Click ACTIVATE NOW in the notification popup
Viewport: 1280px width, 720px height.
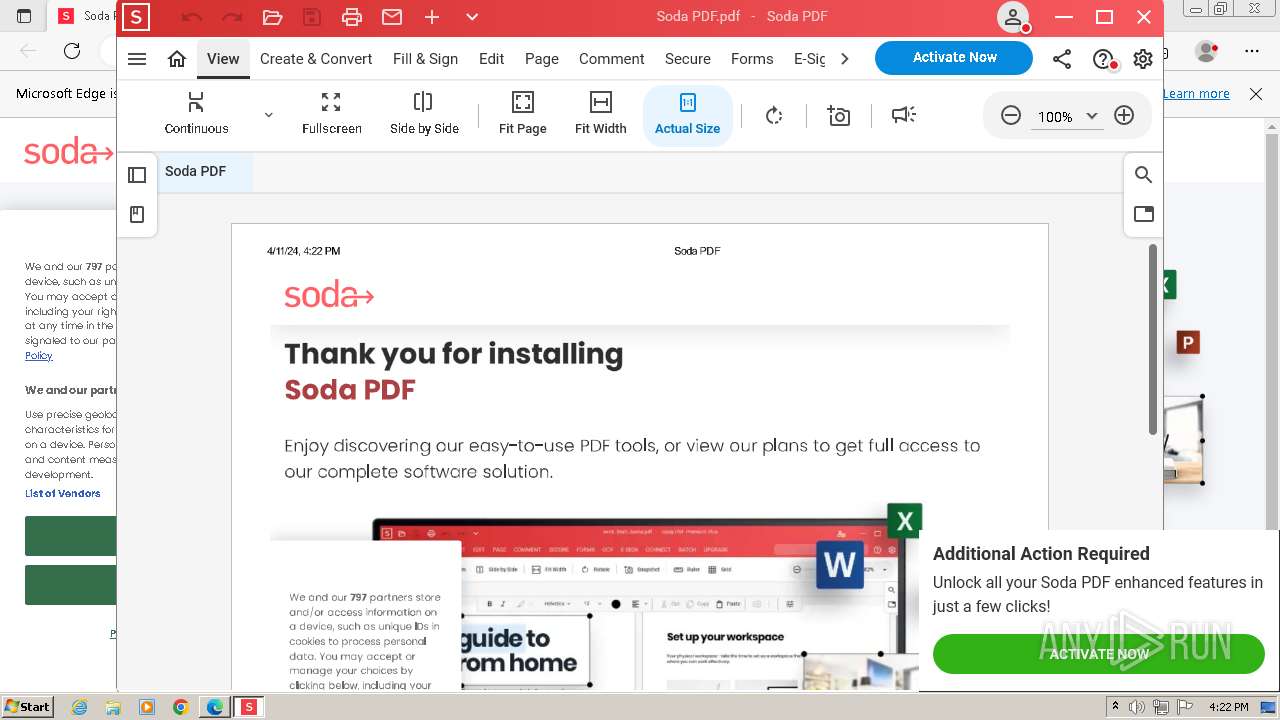coord(1099,654)
